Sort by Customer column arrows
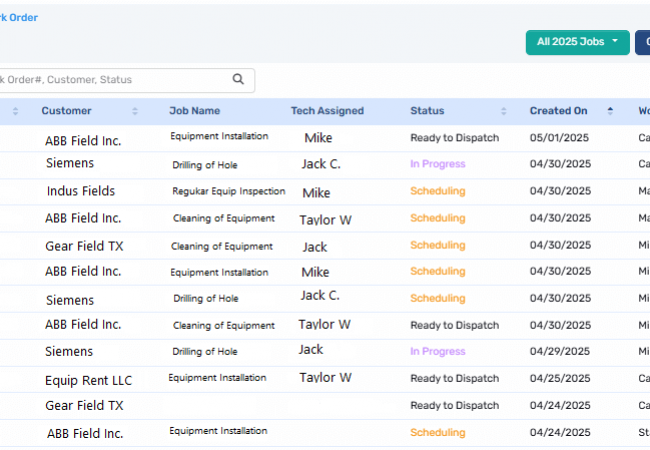The height and width of the screenshot is (450, 650). point(135,111)
